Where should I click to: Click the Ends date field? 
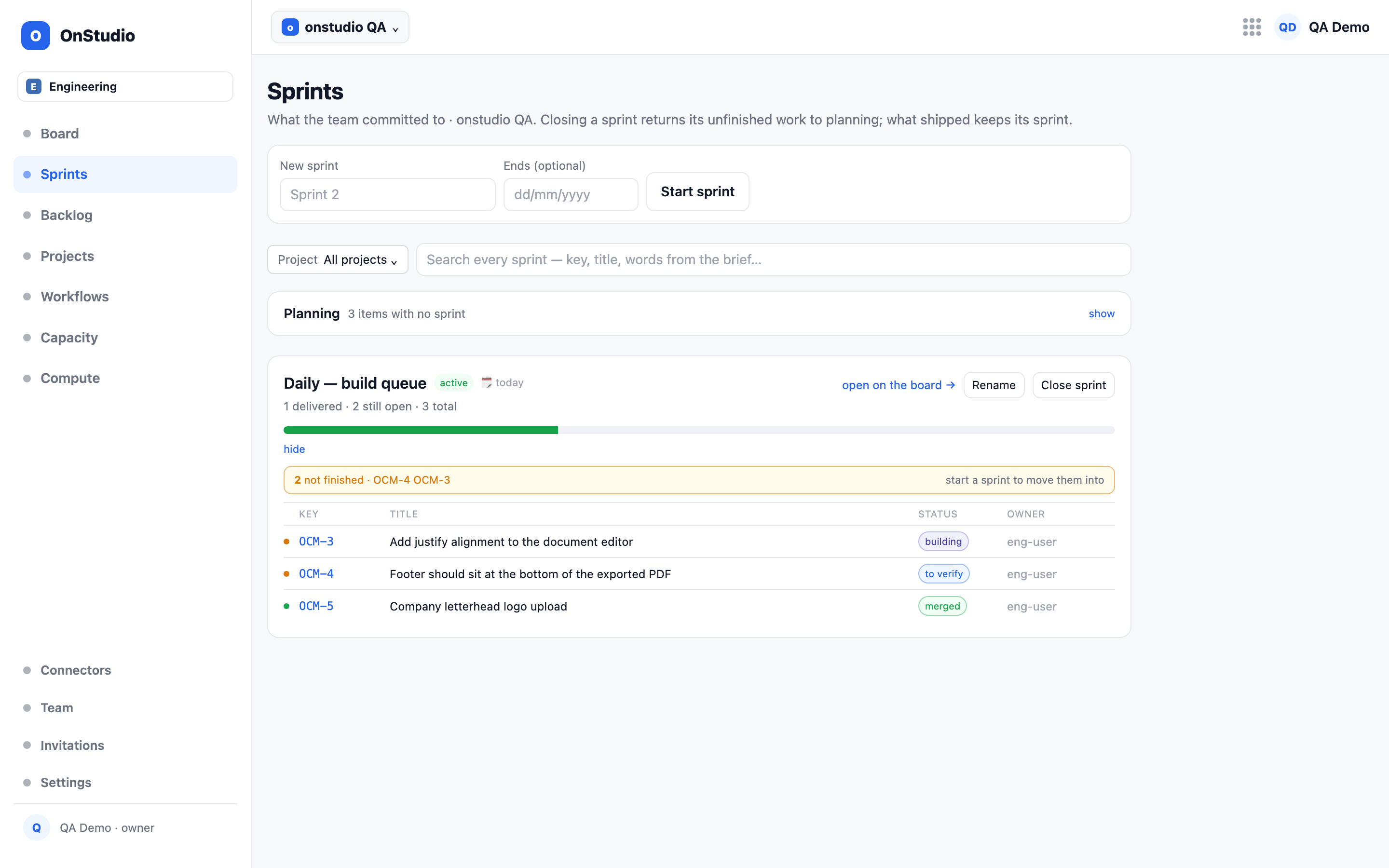point(571,195)
